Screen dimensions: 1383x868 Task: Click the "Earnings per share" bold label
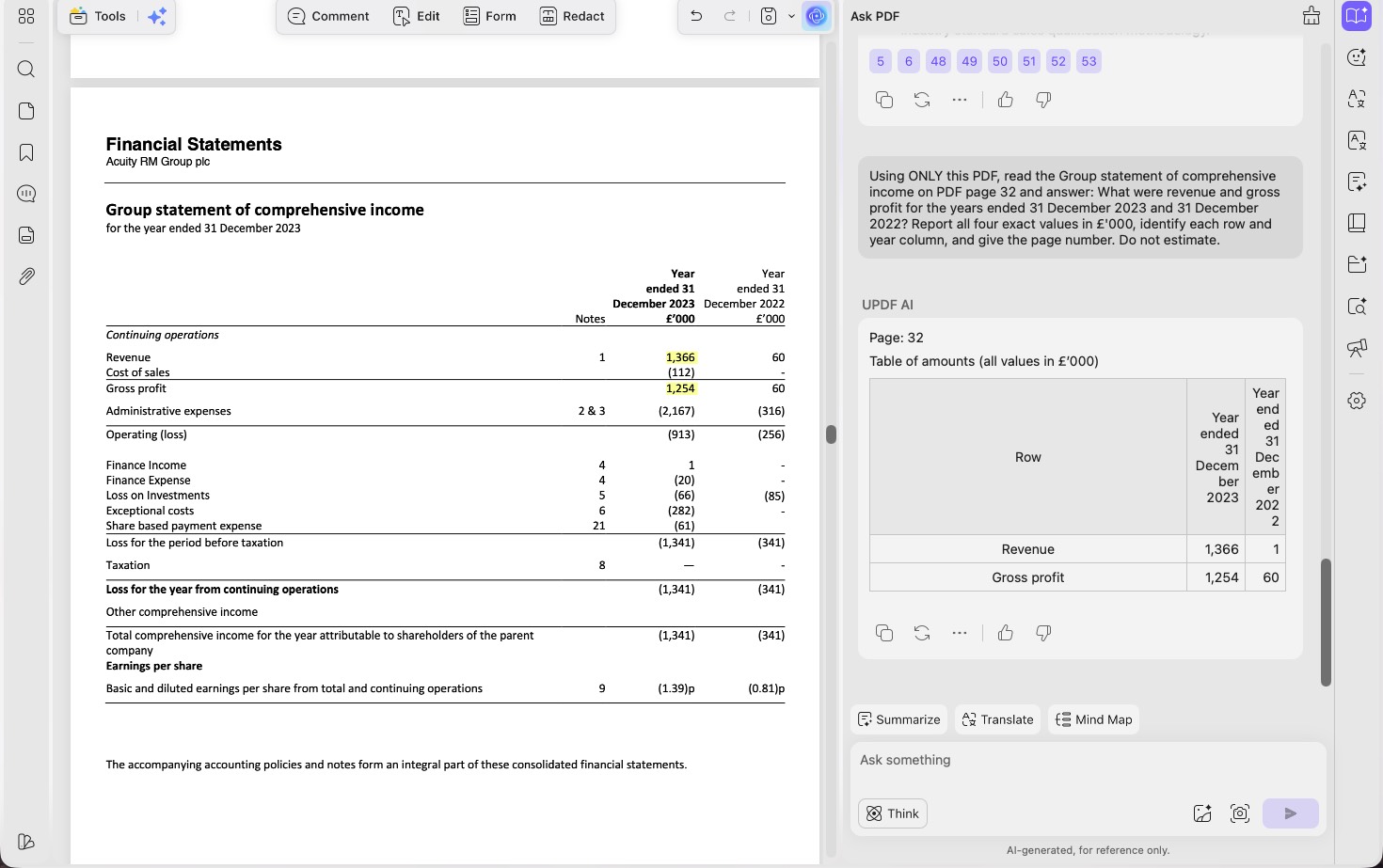click(x=154, y=666)
